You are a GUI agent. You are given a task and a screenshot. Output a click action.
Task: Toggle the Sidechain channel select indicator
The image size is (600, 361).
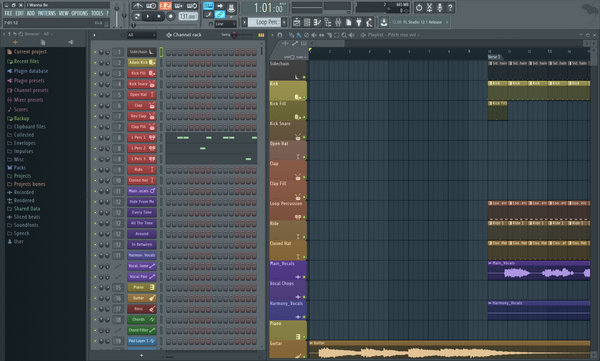point(161,52)
